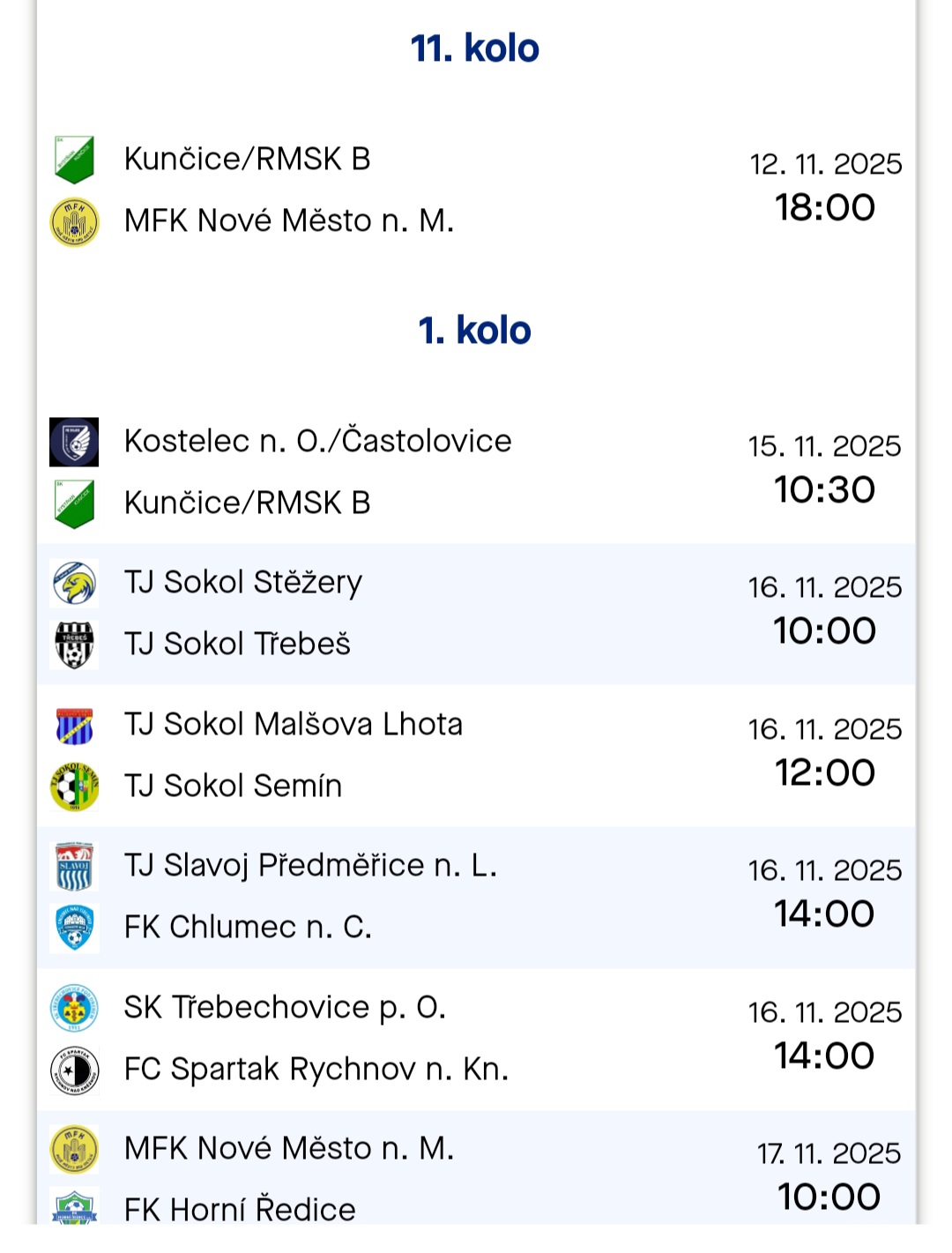The height and width of the screenshot is (1253, 952).
Task: Click the TJ Sokol Stěžery club logo
Action: [x=74, y=583]
